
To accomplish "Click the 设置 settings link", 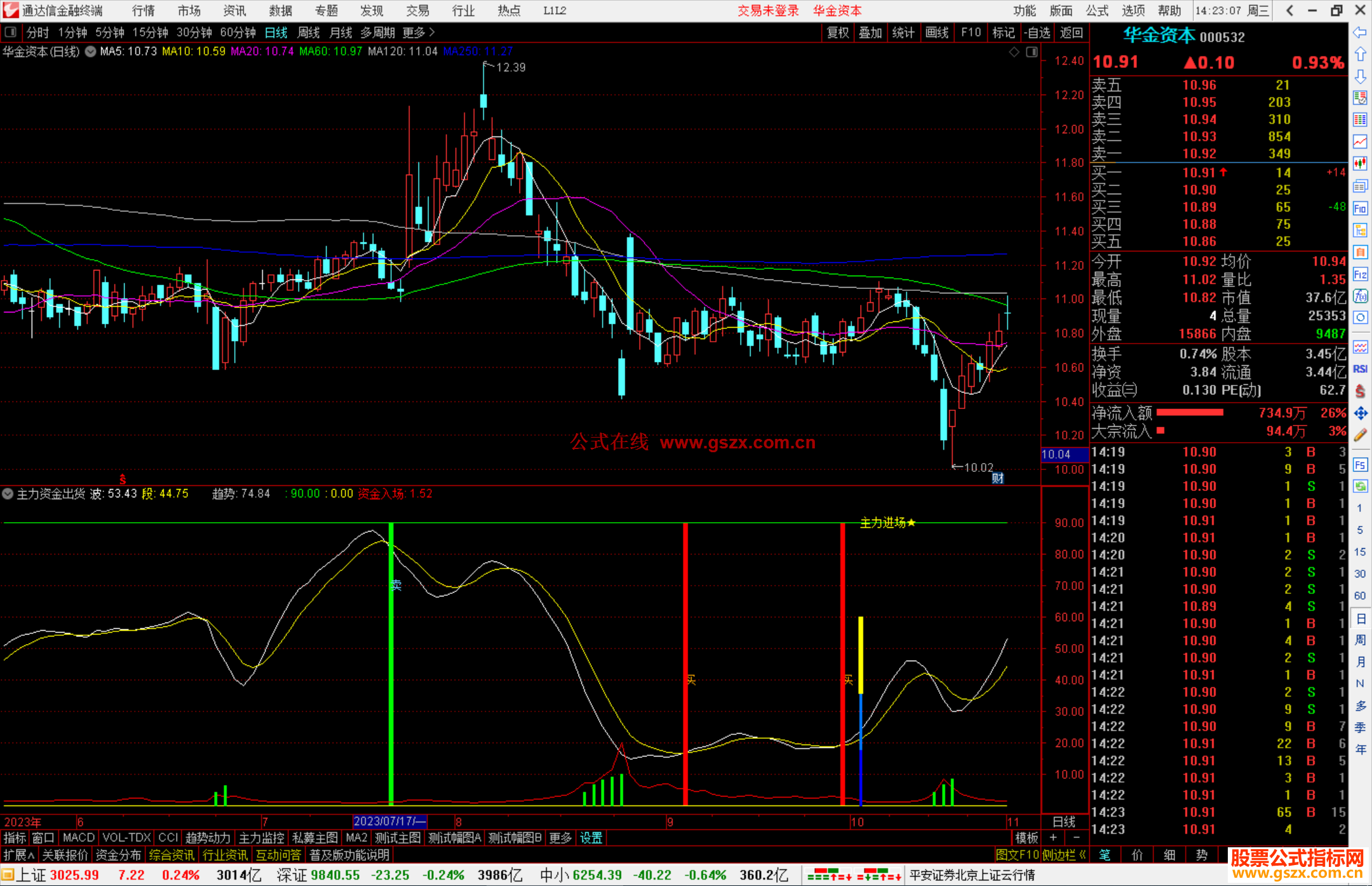I will (x=591, y=838).
